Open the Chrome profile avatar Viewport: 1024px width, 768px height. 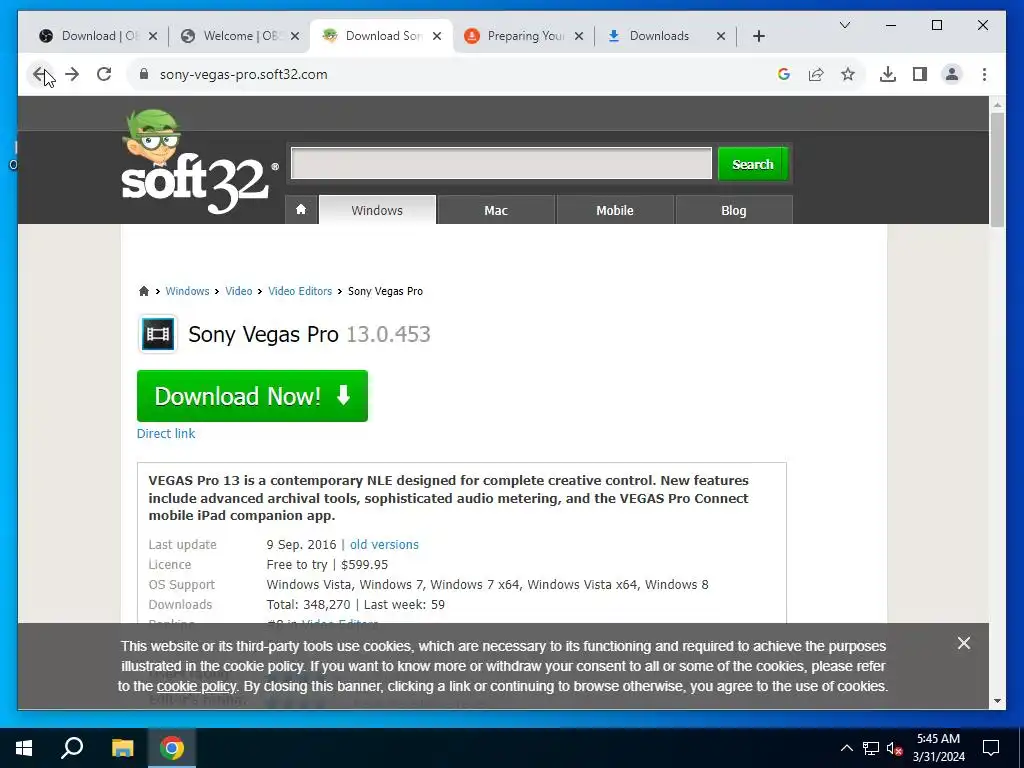point(952,74)
